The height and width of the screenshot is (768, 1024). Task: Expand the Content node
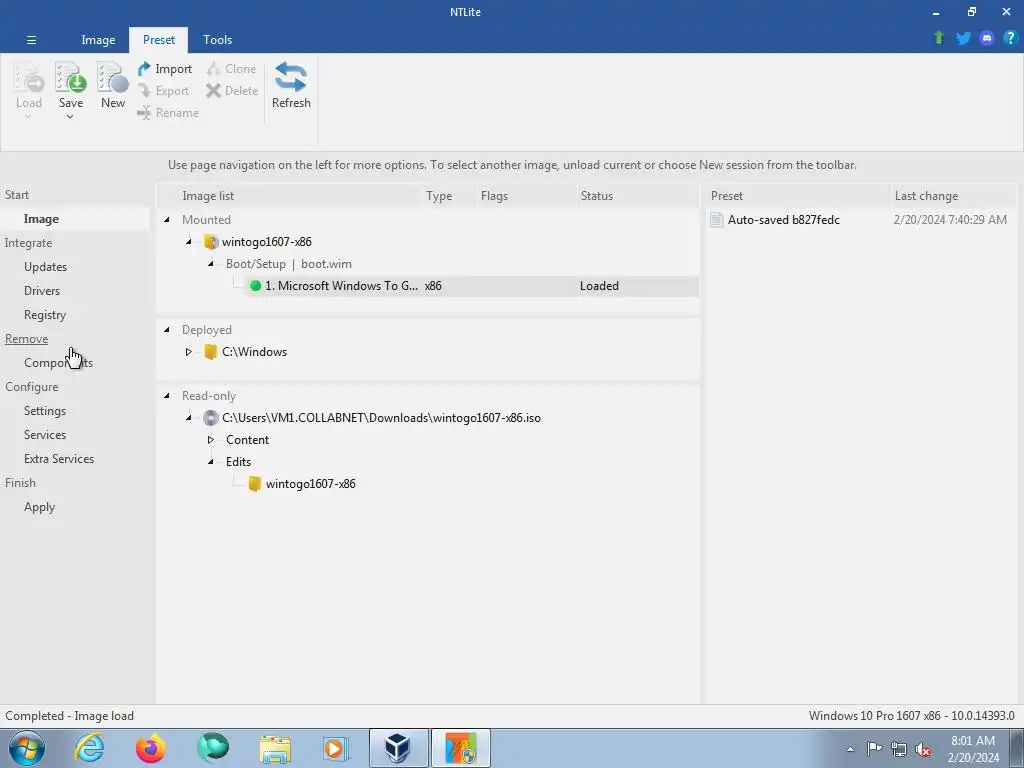pos(210,440)
